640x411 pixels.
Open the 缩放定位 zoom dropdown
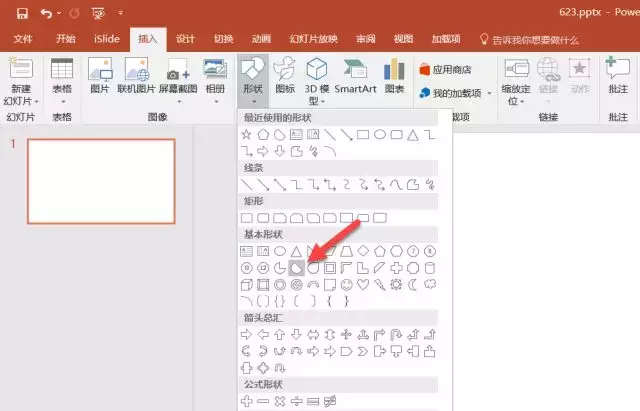(x=516, y=81)
